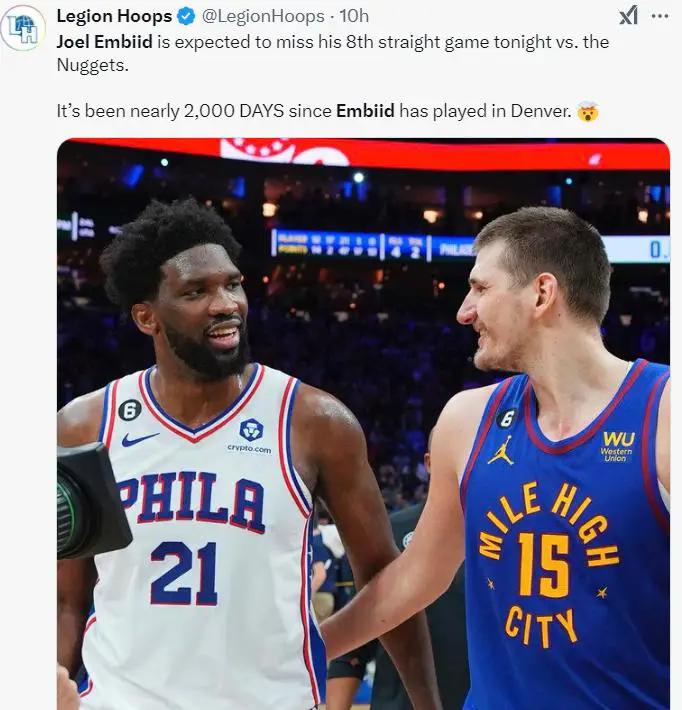Click the Western Union patch on the blue jersey
Viewport: 682px width, 710px height.
click(x=618, y=445)
